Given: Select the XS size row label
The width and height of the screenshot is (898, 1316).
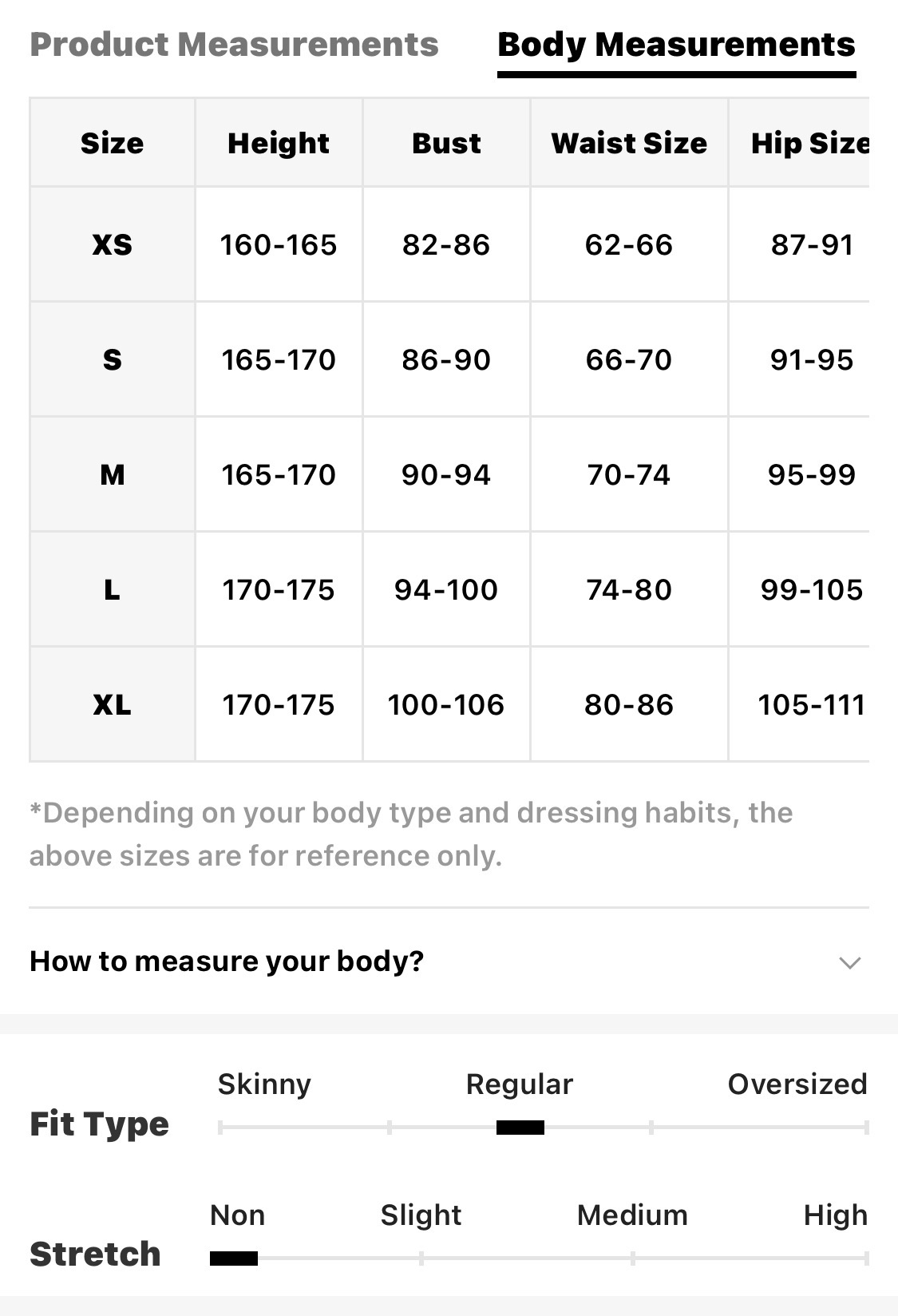Looking at the screenshot, I should click(113, 244).
